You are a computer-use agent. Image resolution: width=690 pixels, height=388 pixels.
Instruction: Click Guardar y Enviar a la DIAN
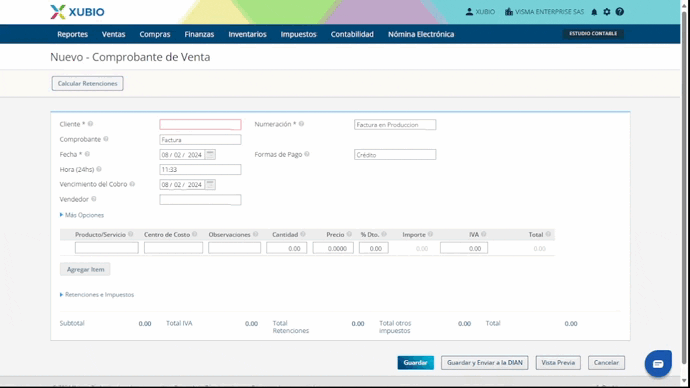[484, 362]
